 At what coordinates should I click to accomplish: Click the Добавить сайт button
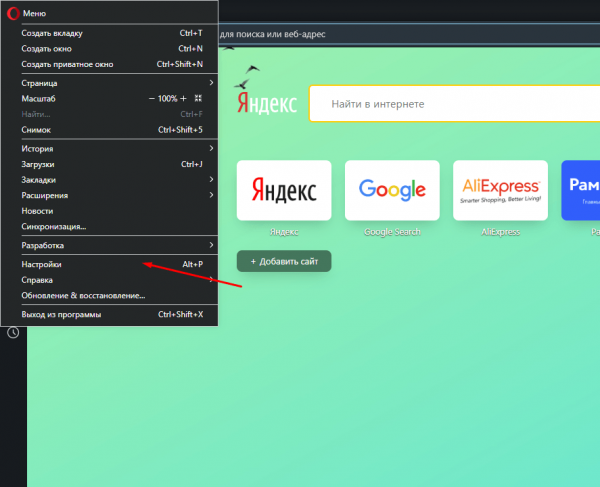(x=284, y=261)
